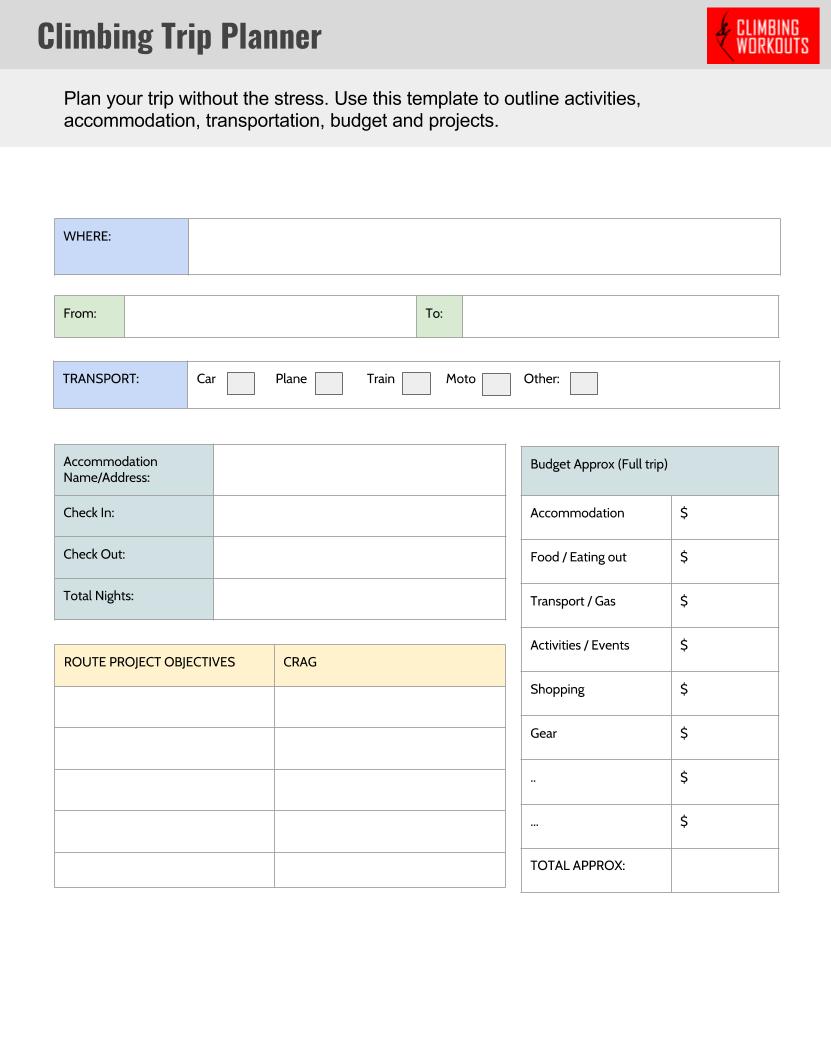Click the Check Out field
The image size is (831, 1057).
[x=359, y=557]
